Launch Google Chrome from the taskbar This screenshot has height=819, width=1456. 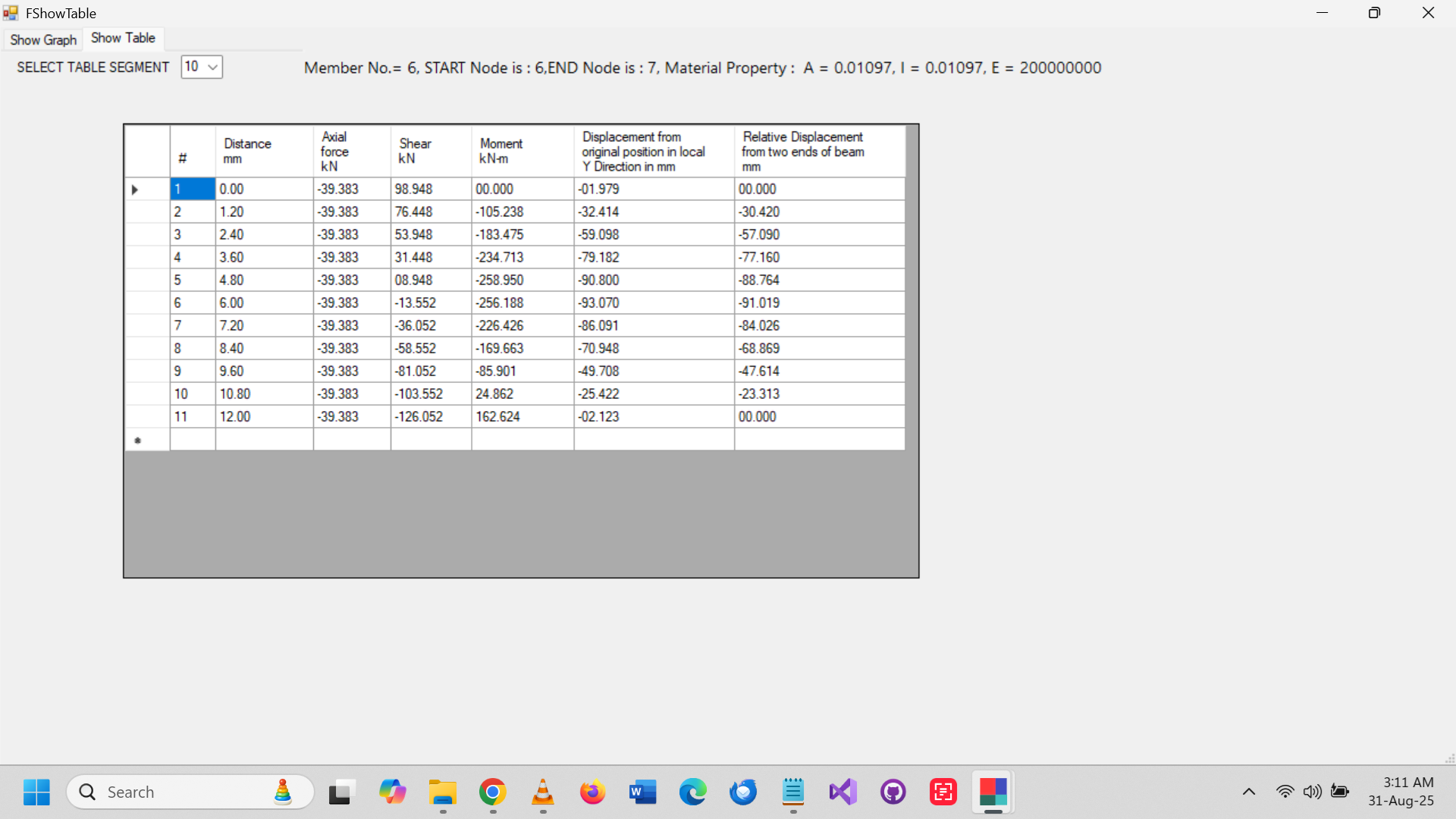point(492,792)
